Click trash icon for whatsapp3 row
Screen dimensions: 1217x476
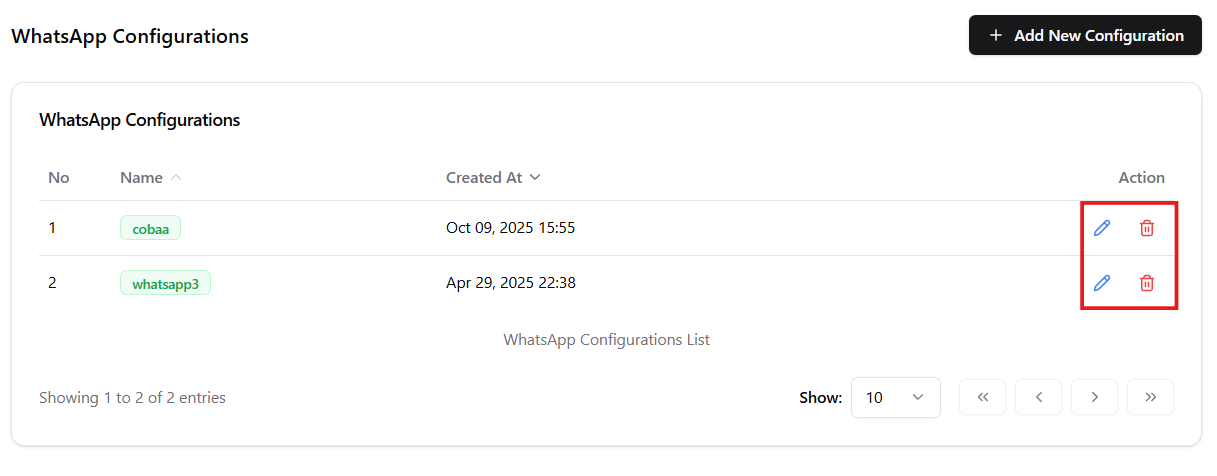[1147, 283]
